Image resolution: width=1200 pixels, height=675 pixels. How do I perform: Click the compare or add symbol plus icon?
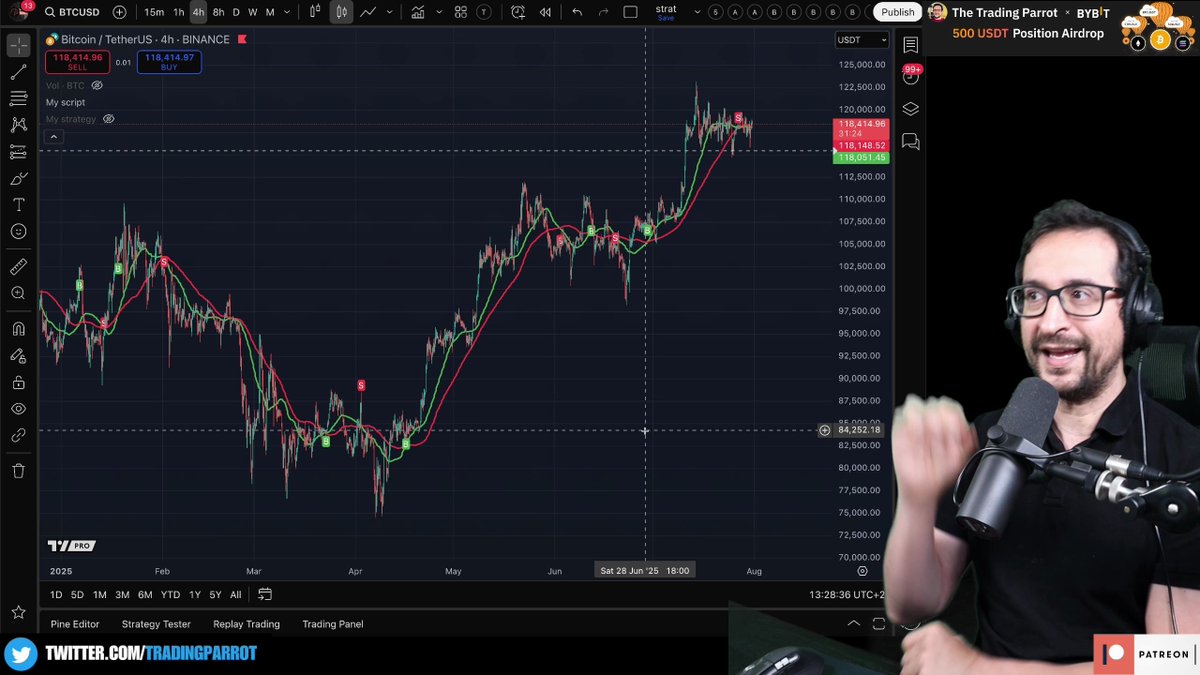(x=120, y=12)
